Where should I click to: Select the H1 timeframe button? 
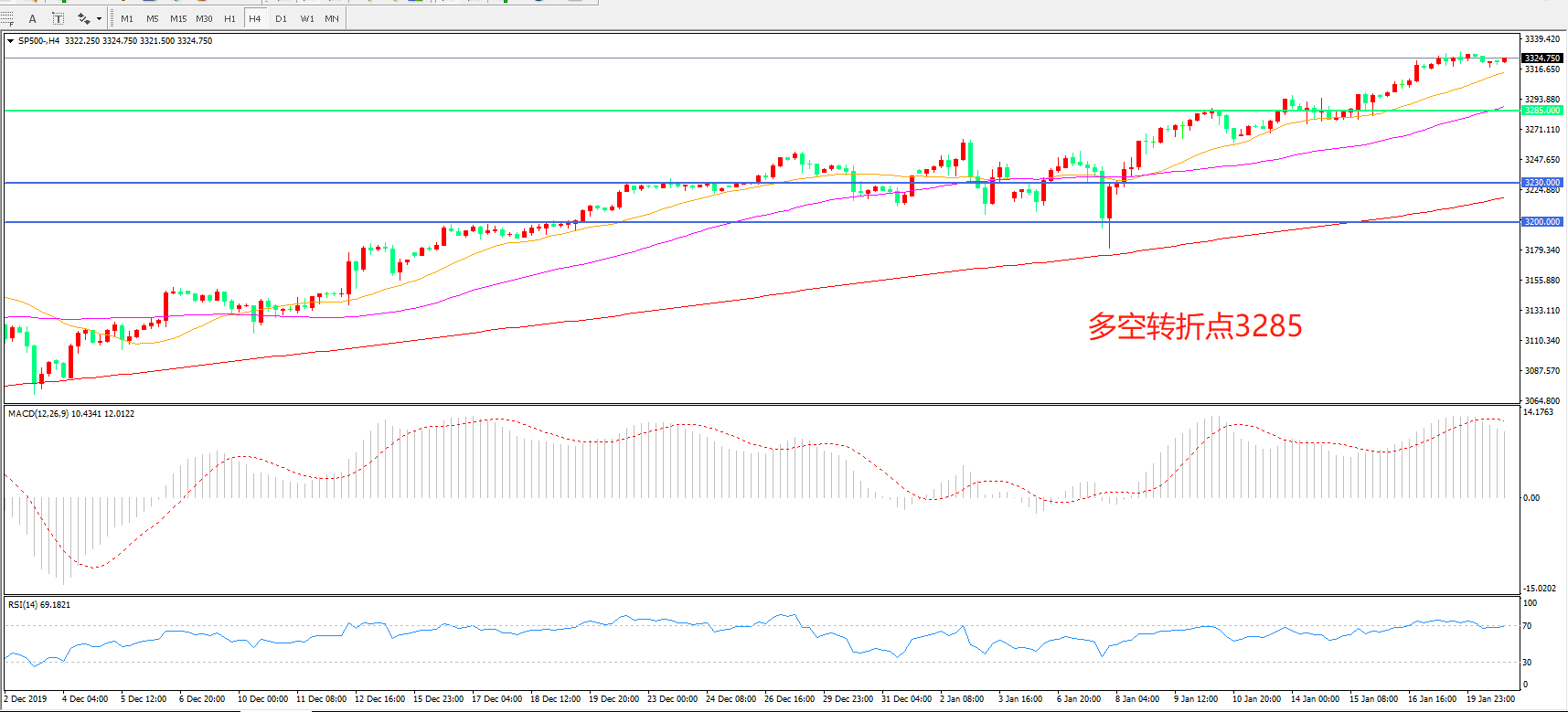[x=229, y=18]
